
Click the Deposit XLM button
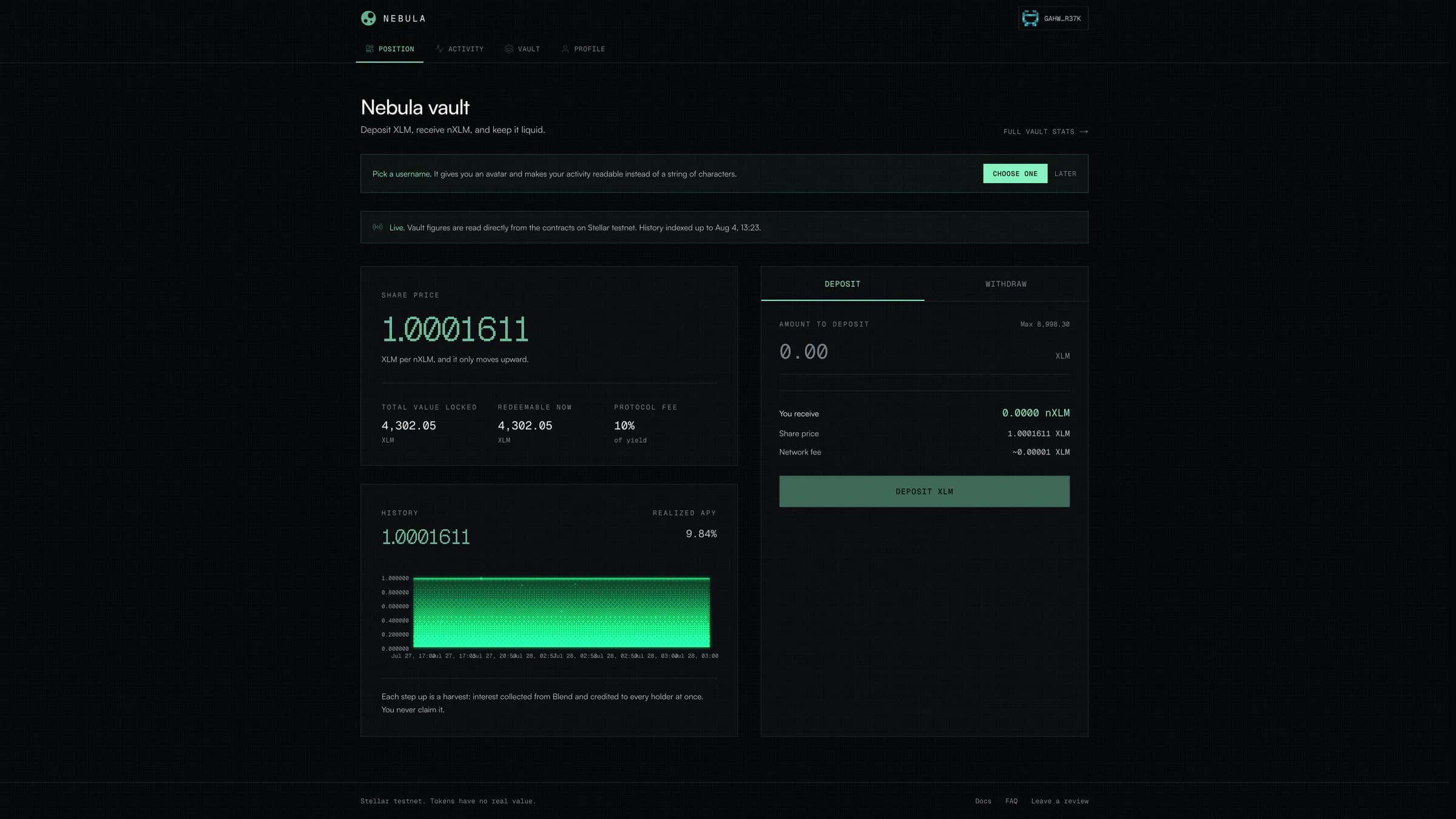click(924, 491)
